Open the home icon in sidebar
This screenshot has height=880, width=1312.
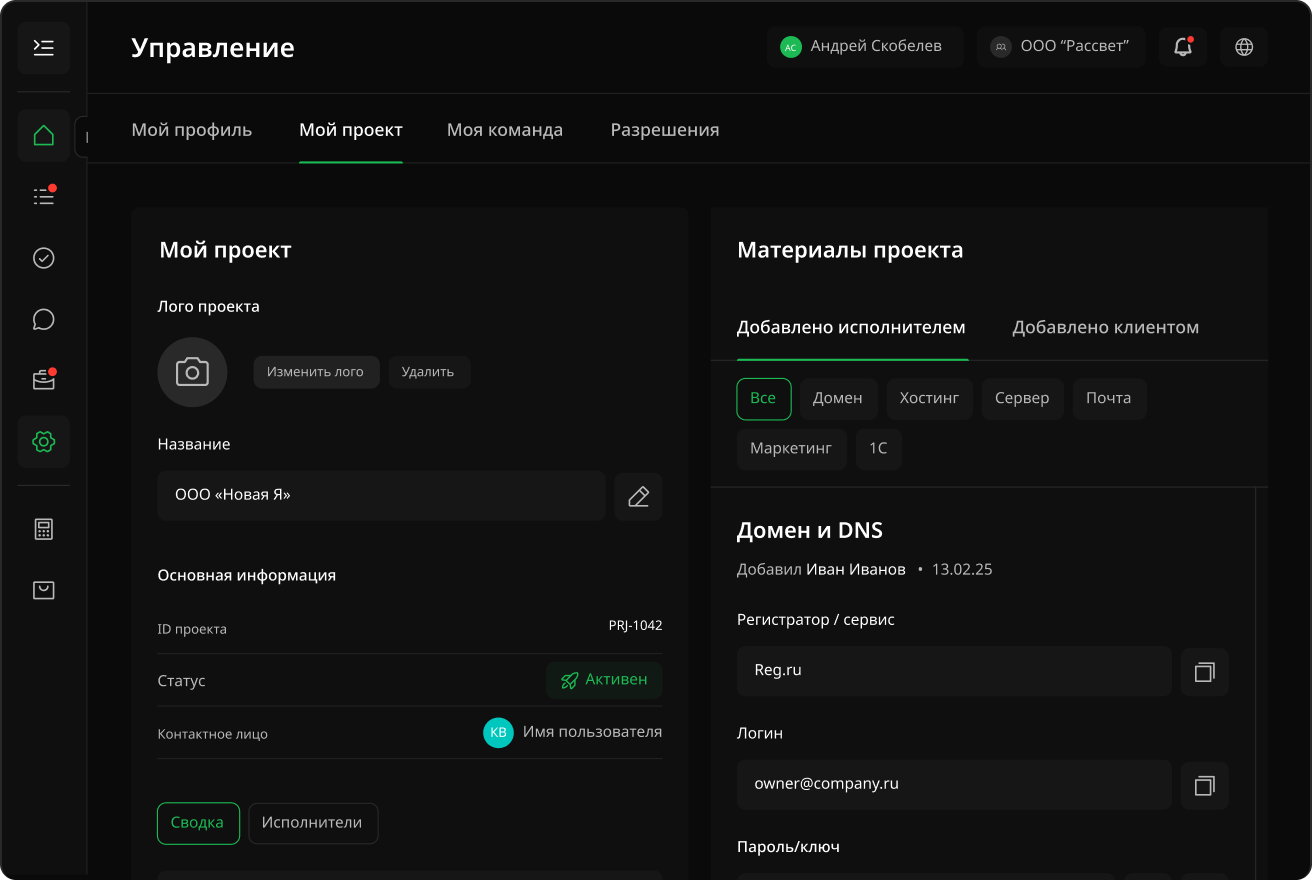pos(43,135)
